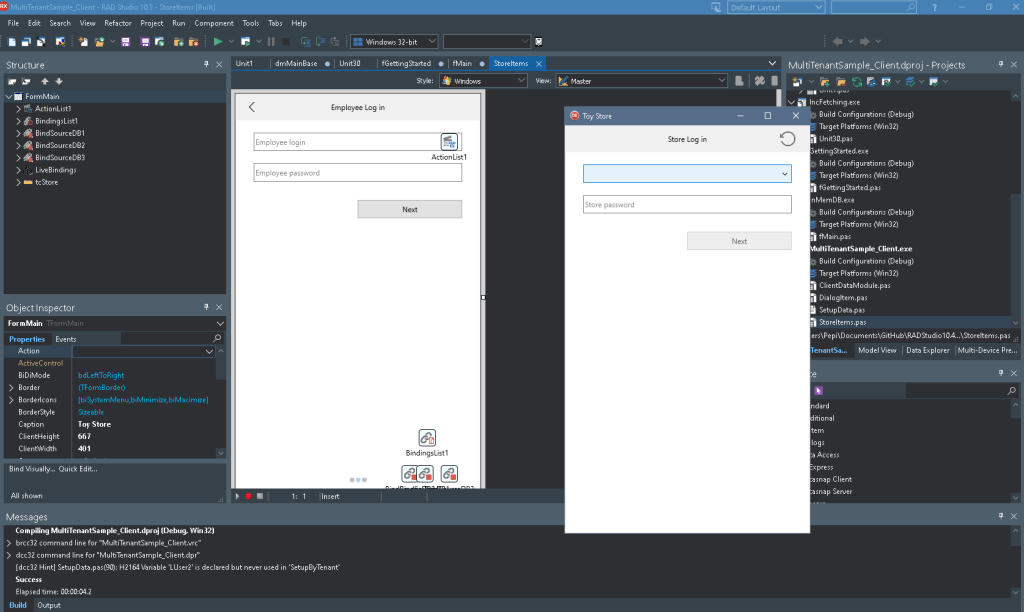
Task: Open the Component menu
Action: click(214, 23)
